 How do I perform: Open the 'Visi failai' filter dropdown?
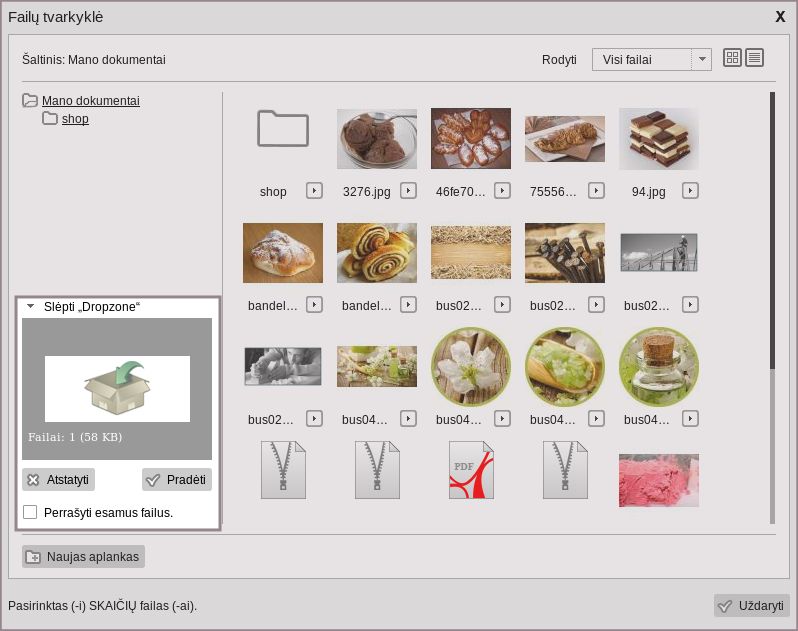[651, 59]
